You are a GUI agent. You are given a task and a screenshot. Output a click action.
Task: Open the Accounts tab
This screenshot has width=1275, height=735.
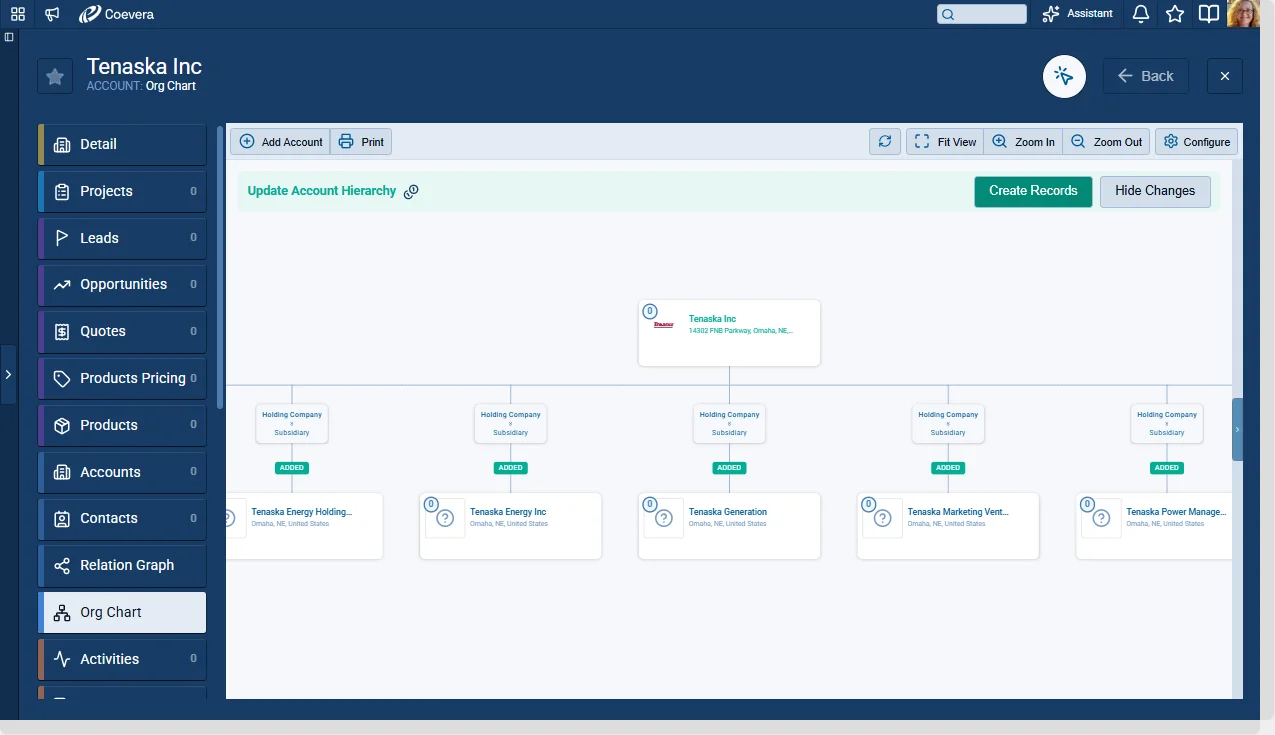coord(122,472)
